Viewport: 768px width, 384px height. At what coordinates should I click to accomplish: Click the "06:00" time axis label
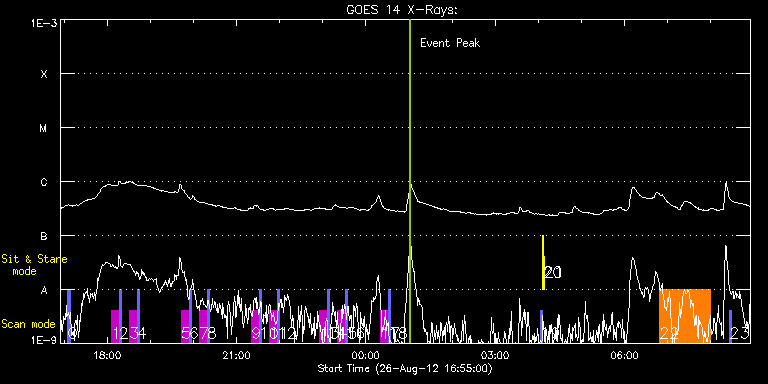click(624, 354)
